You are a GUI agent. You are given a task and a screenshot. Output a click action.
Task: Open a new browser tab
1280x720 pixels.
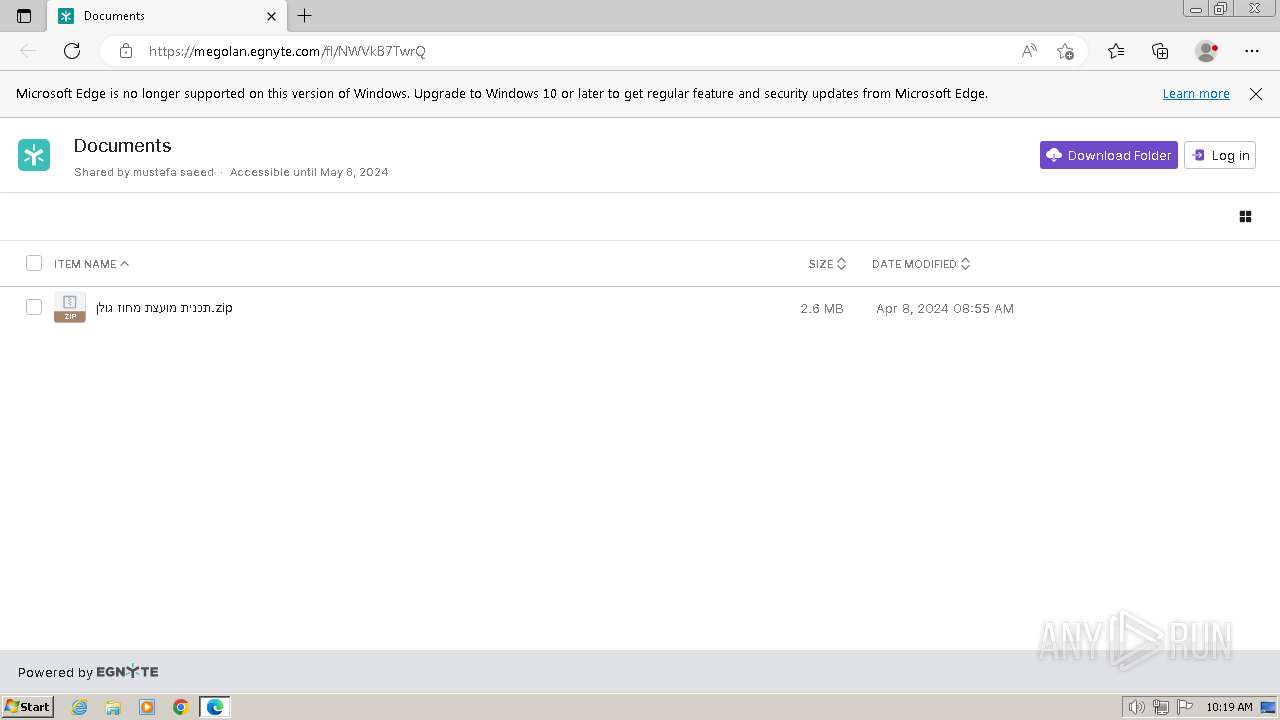pyautogui.click(x=305, y=16)
